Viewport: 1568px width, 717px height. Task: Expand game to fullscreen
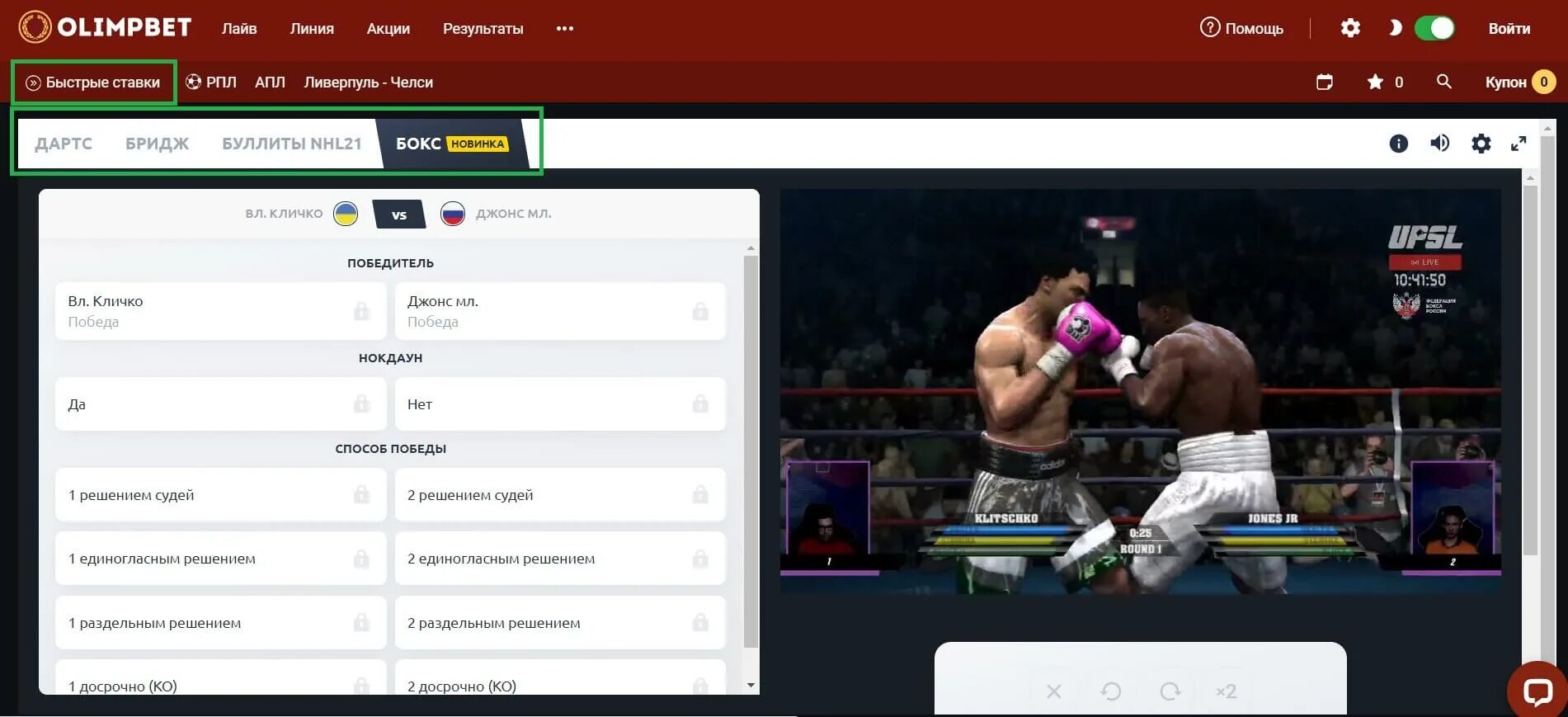point(1519,144)
